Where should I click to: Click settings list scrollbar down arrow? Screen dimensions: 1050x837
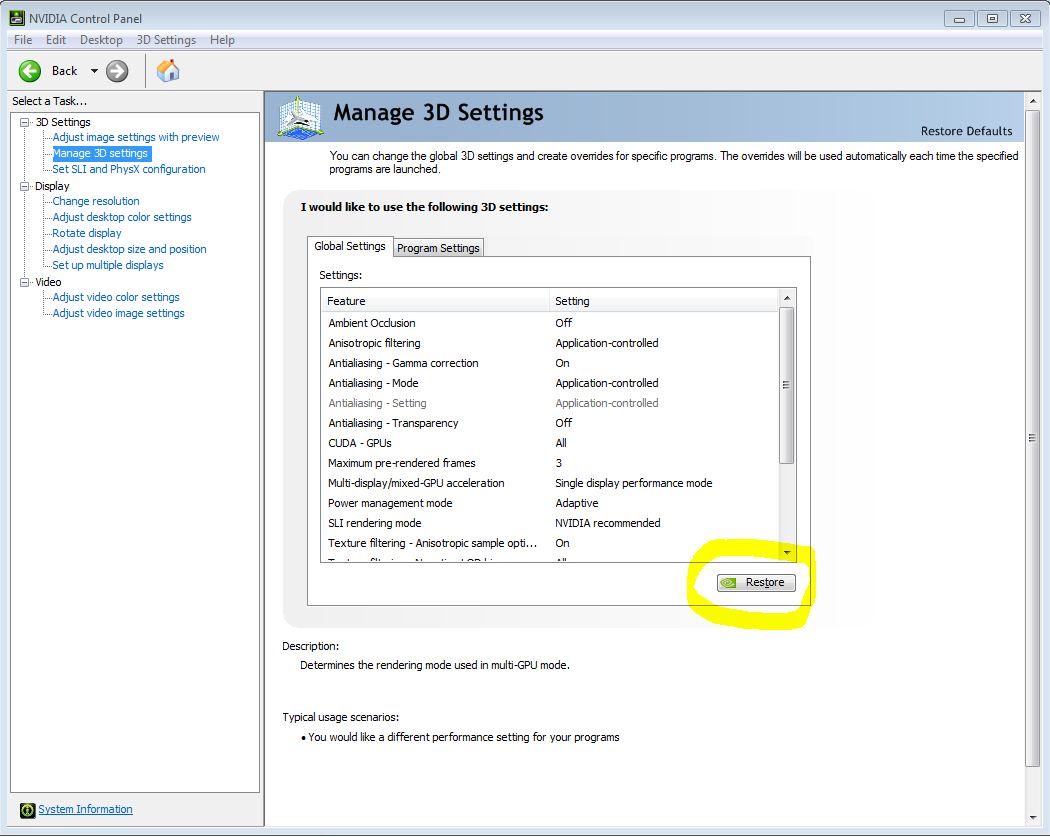coord(787,553)
